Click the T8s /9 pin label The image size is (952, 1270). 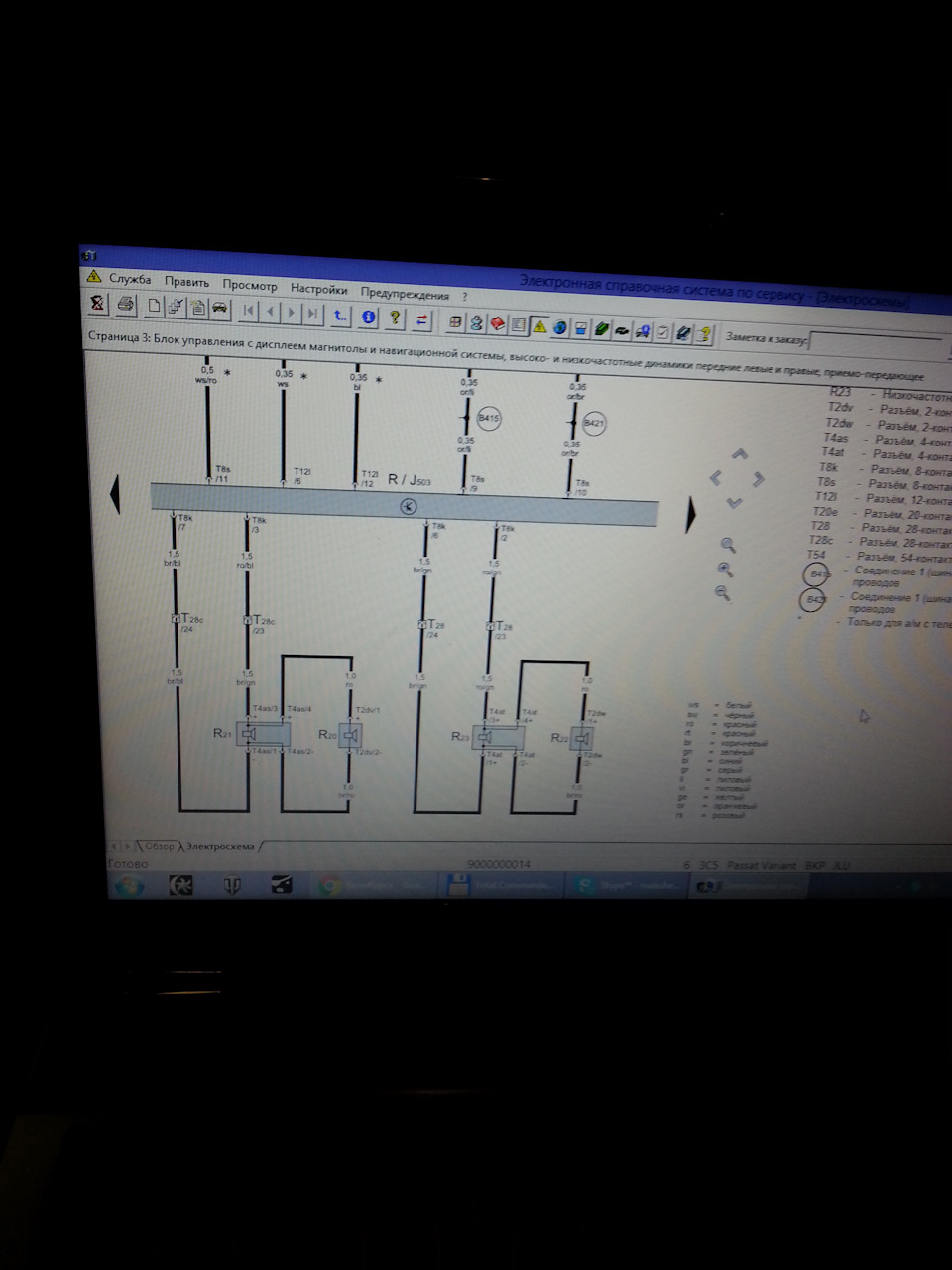(x=477, y=483)
